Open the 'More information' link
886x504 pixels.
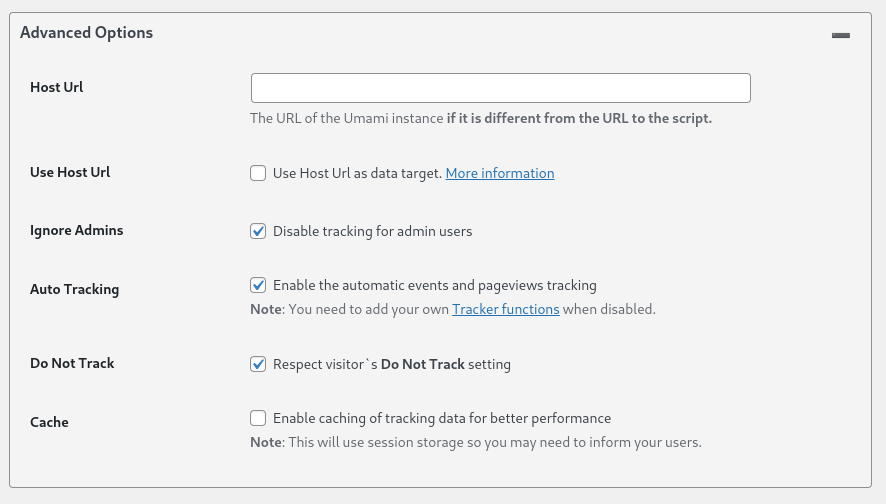click(500, 173)
